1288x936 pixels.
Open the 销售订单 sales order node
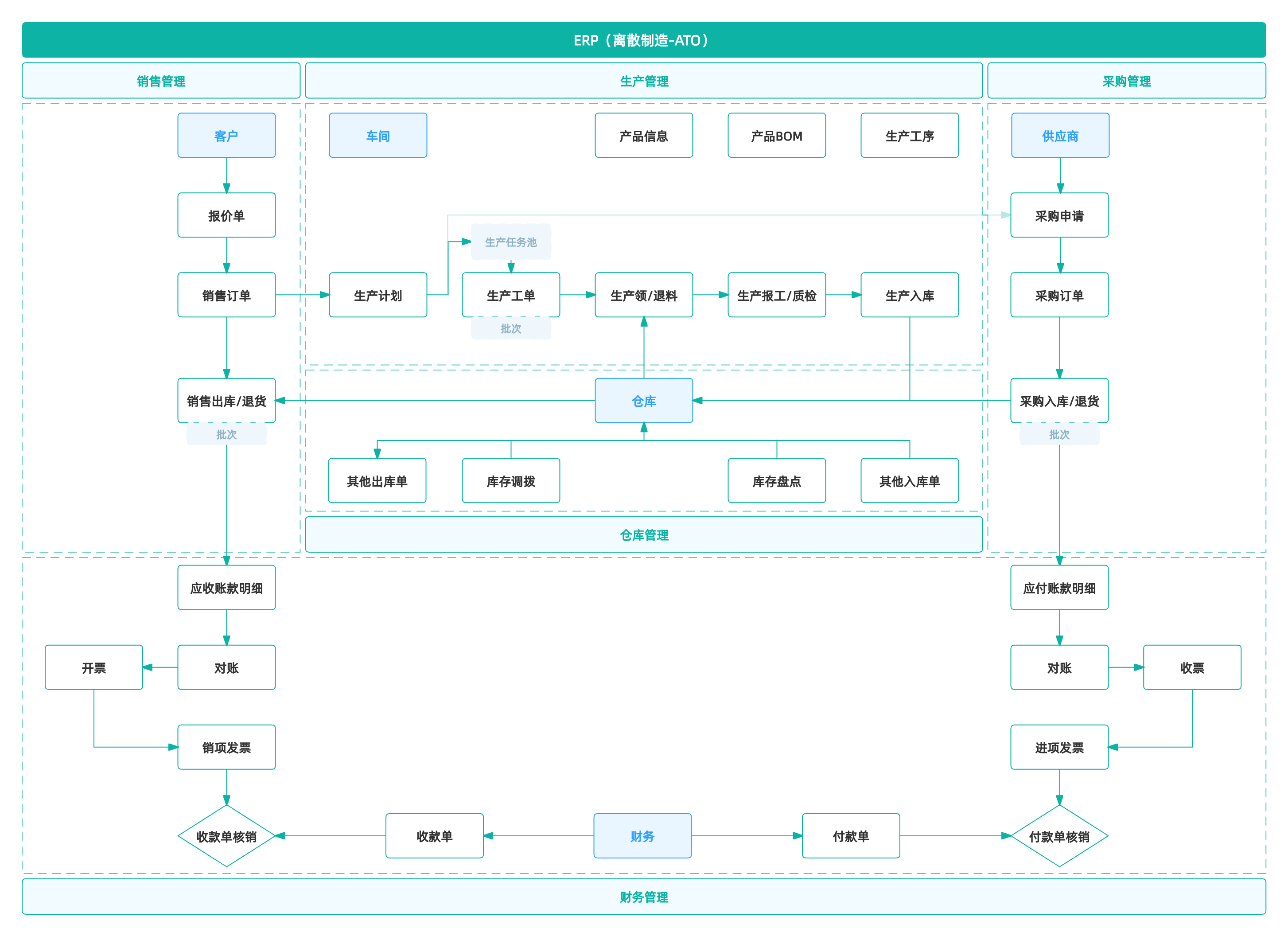pyautogui.click(x=226, y=295)
